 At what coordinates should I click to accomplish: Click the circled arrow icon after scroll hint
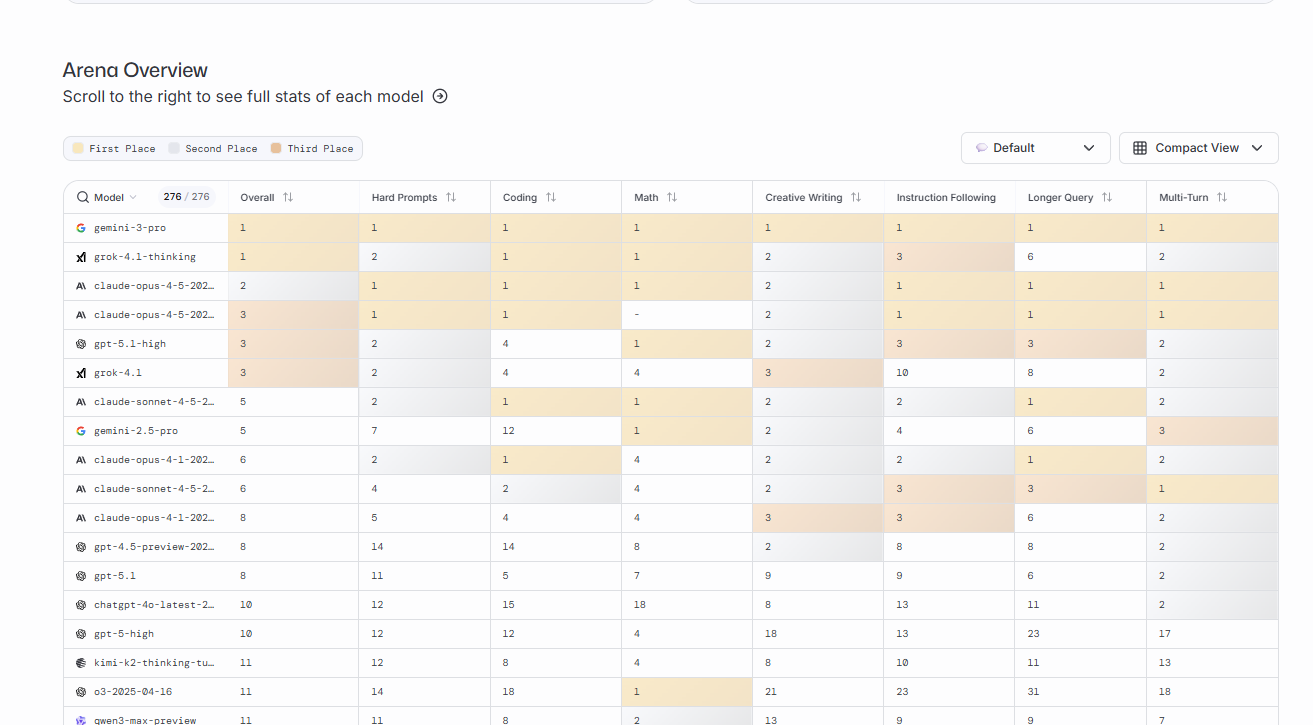(x=440, y=97)
